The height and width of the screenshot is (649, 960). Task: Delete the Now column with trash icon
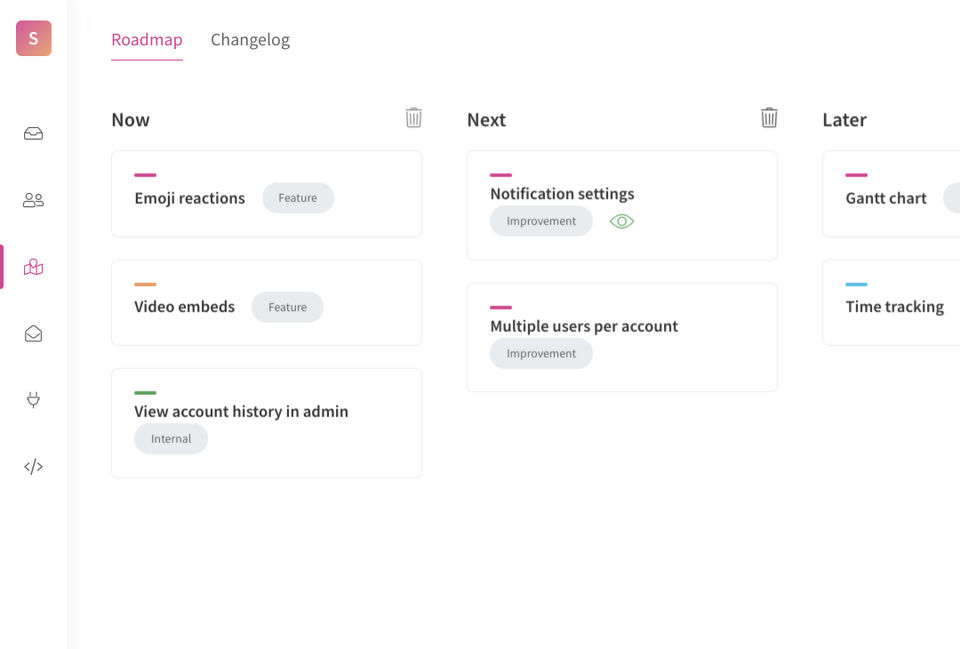[414, 118]
